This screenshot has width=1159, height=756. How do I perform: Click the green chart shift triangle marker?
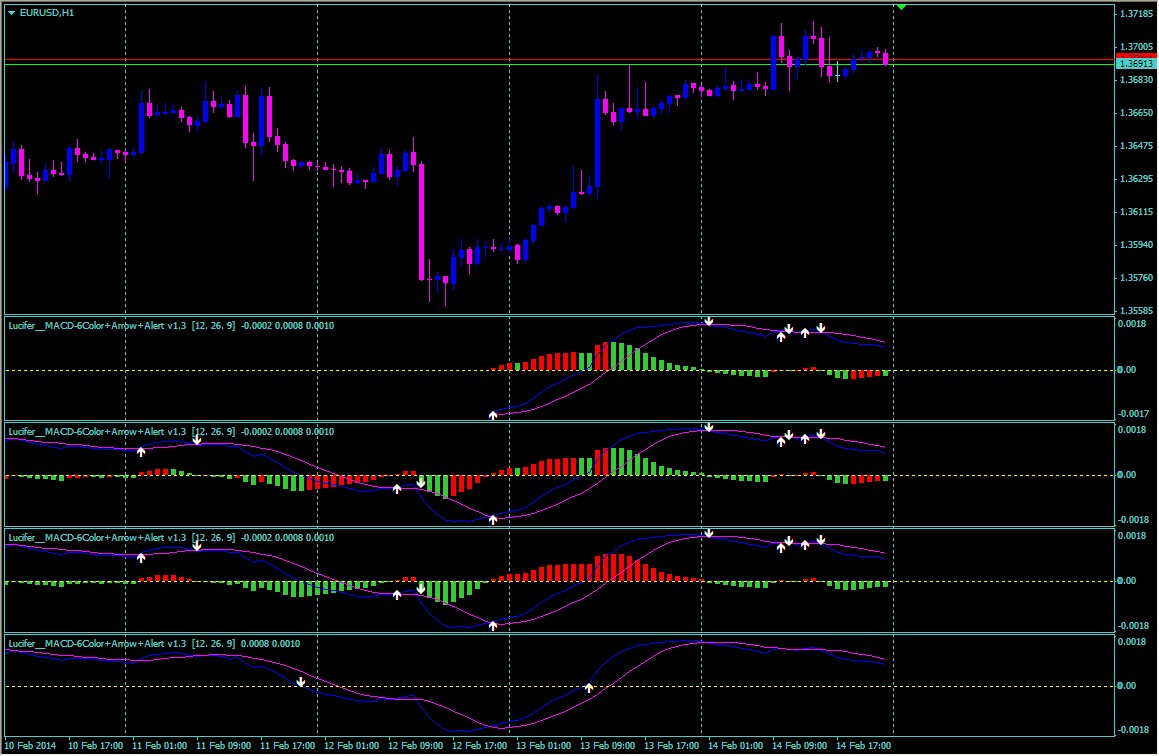[x=901, y=7]
